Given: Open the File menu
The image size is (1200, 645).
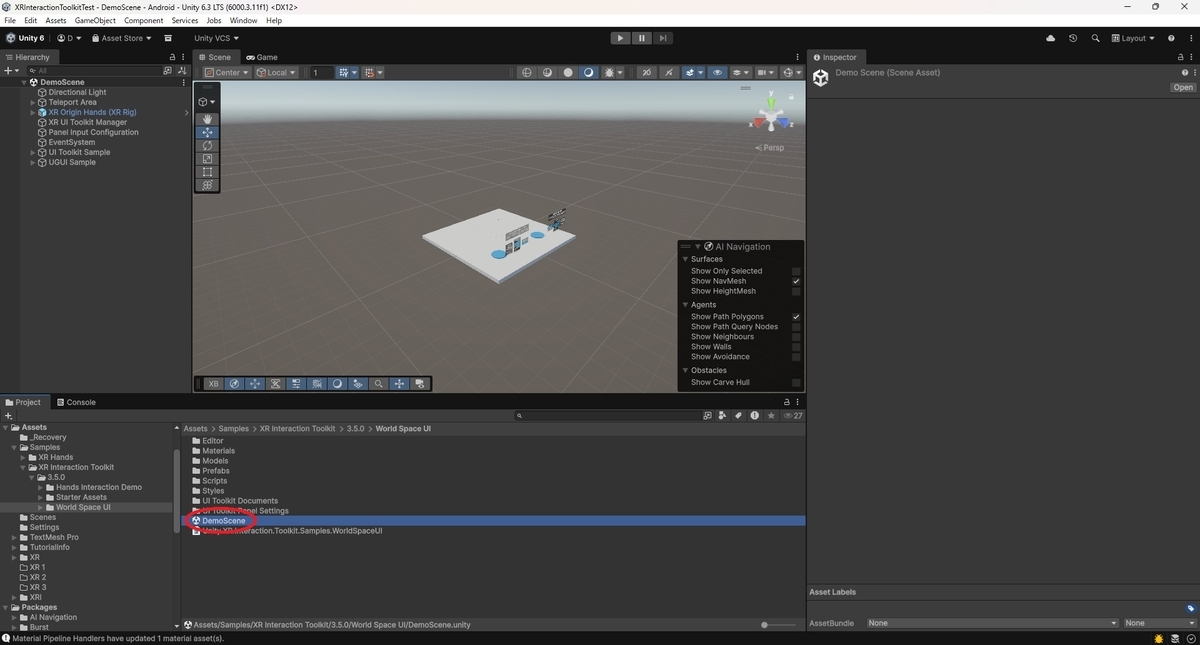Looking at the screenshot, I should coord(10,20).
